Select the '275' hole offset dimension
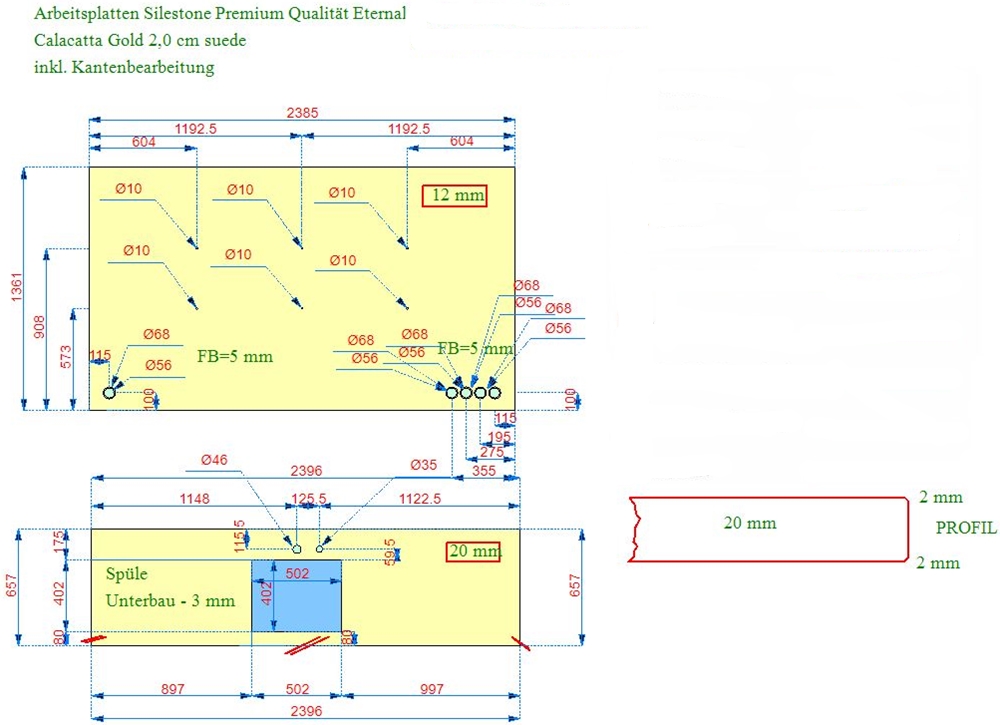This screenshot has height=725, width=1000. click(492, 452)
